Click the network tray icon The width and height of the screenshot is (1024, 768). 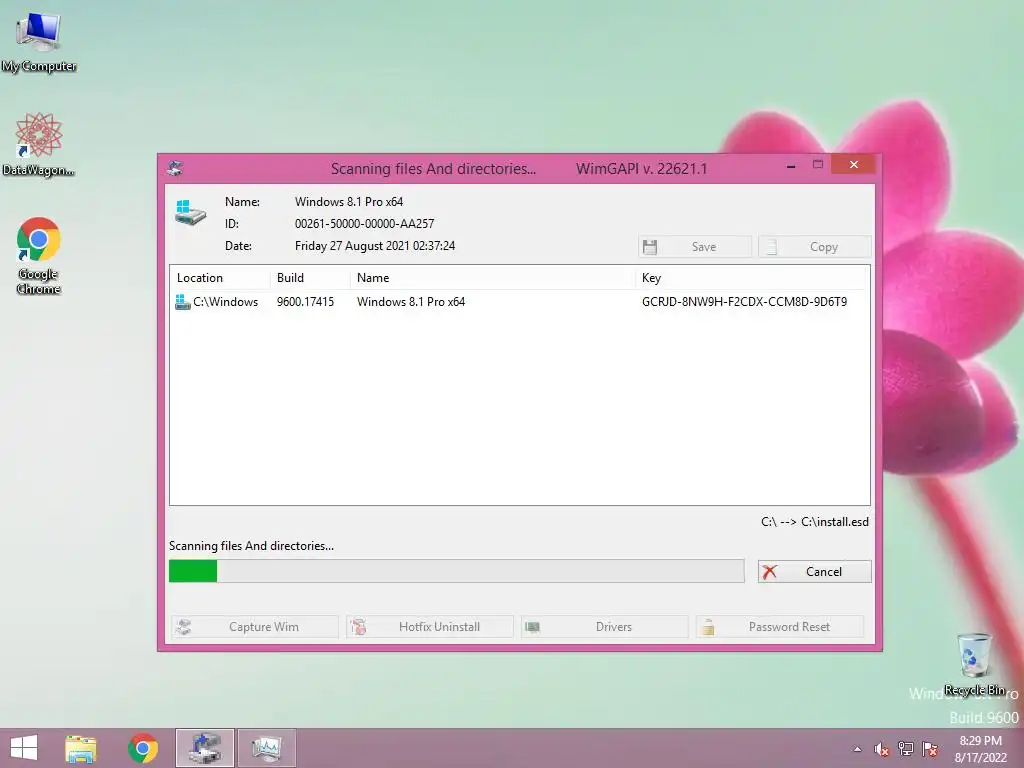click(x=905, y=749)
